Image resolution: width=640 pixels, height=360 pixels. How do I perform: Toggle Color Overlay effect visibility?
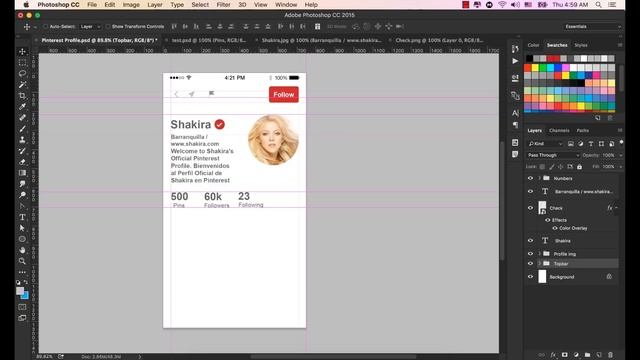[x=555, y=228]
